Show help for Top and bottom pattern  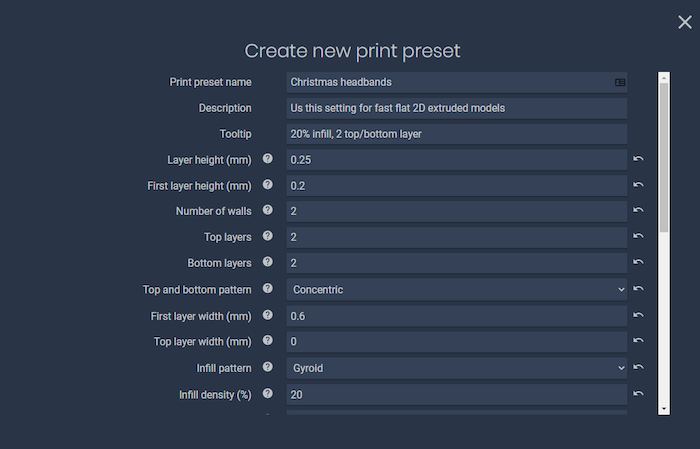click(267, 288)
